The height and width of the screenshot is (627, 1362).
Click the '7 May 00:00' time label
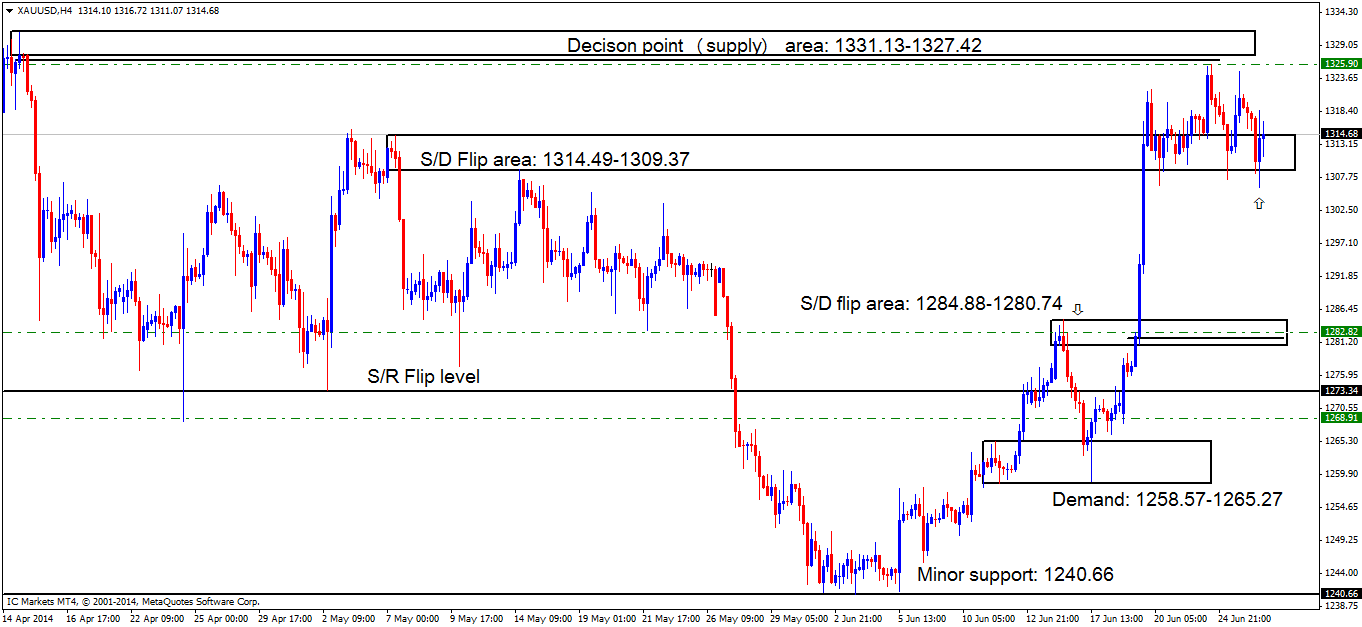tap(412, 619)
